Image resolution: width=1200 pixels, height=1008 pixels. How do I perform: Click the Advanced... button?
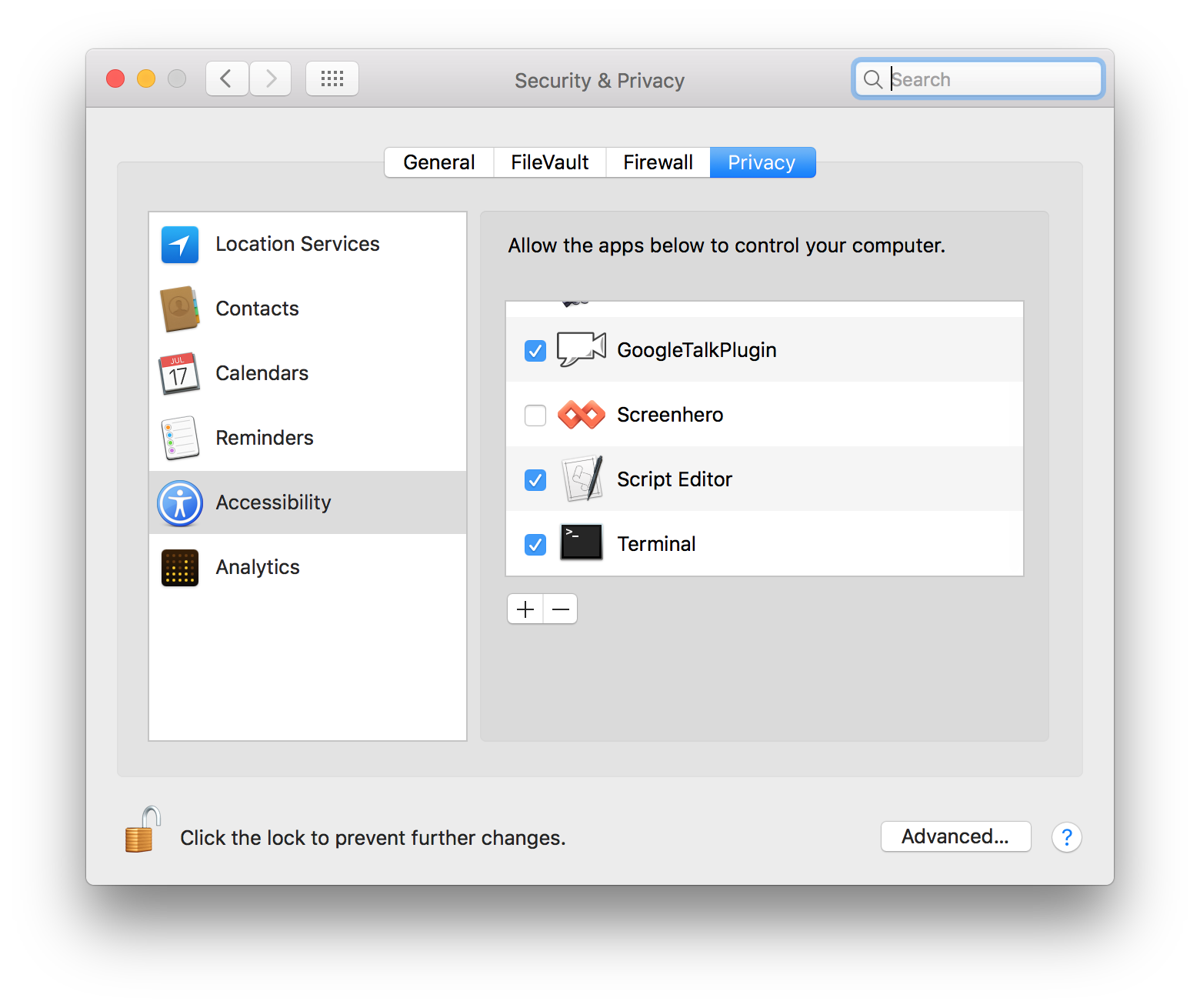tap(956, 836)
